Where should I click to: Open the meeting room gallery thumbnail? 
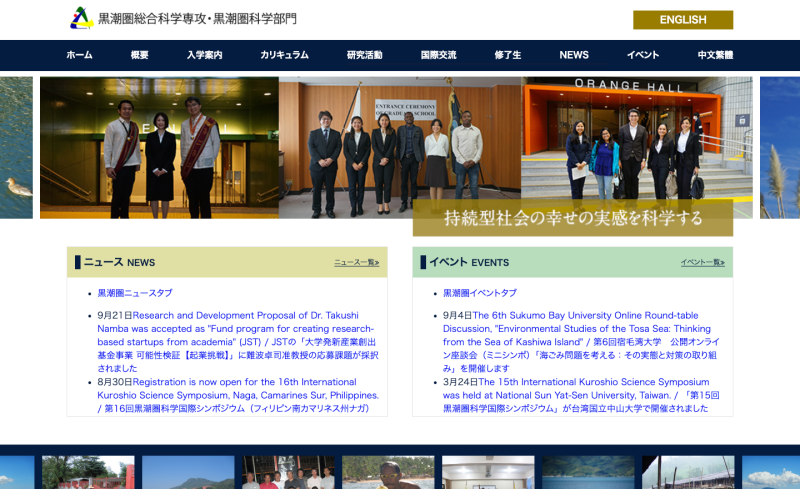pos(488,473)
